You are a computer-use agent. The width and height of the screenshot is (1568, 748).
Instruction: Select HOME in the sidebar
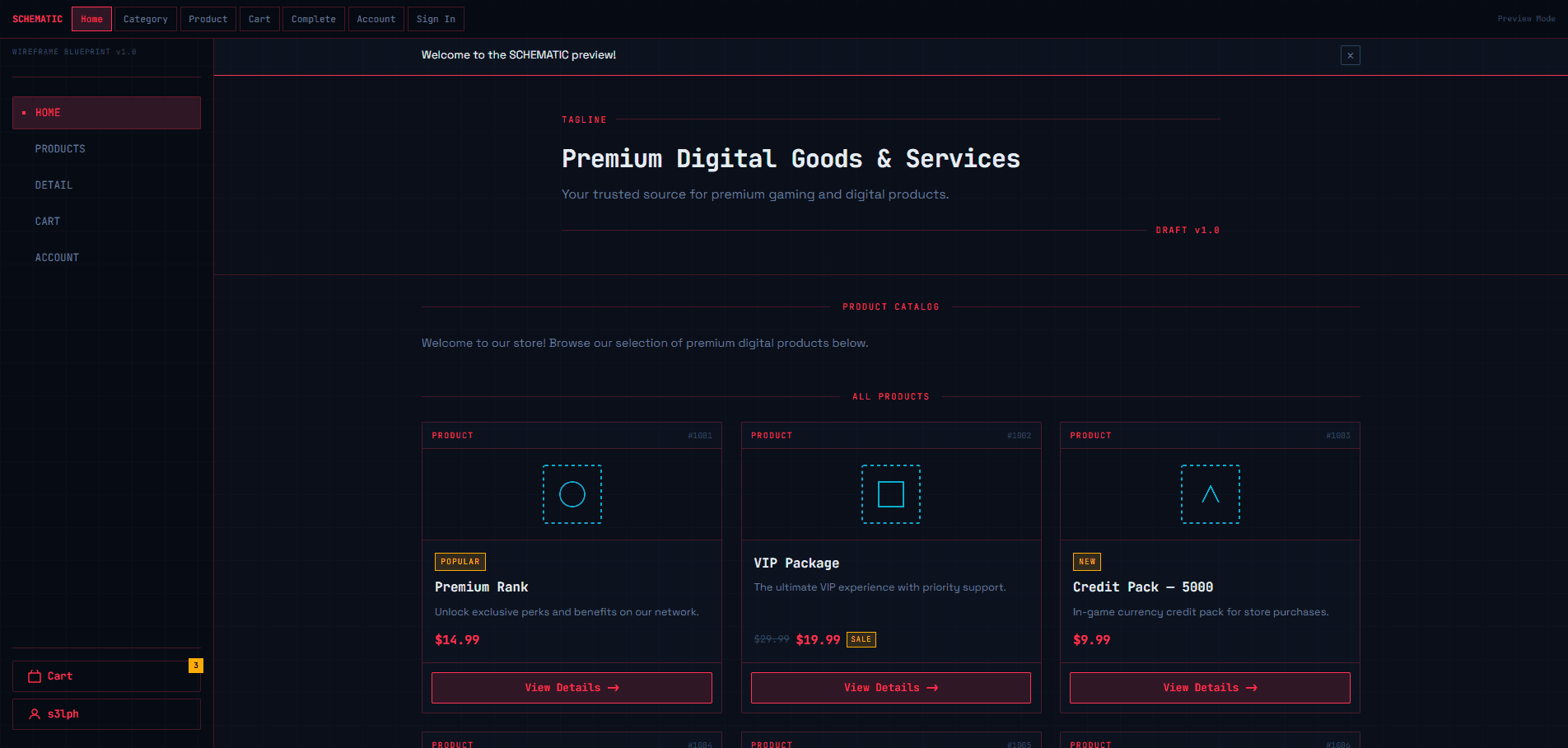[x=106, y=113]
